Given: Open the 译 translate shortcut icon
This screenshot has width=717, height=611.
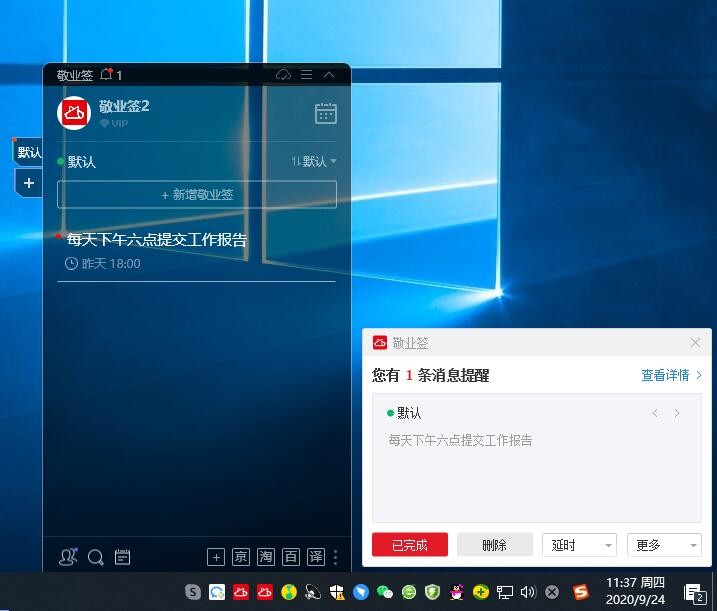Looking at the screenshot, I should point(316,557).
